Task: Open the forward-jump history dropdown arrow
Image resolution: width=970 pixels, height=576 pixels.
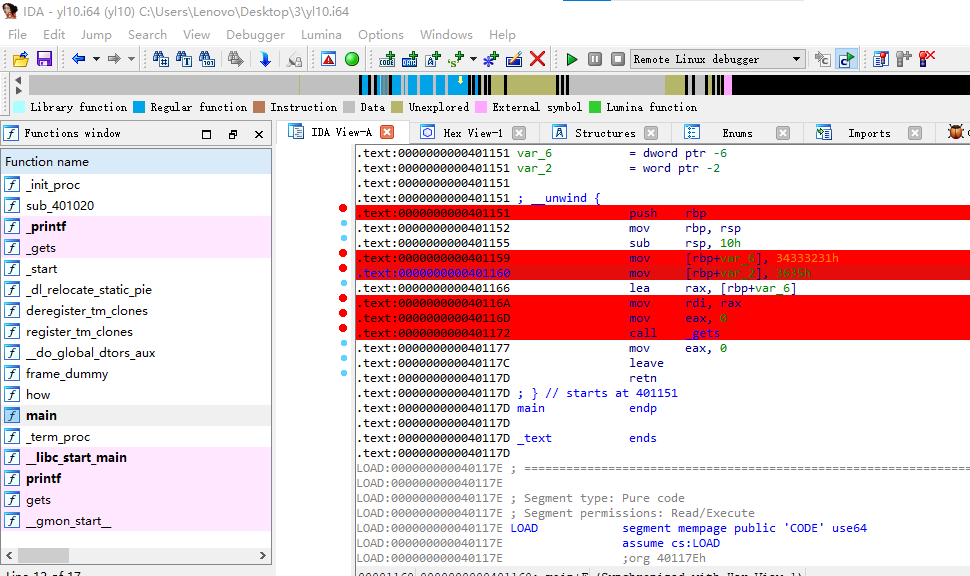Action: pyautogui.click(x=131, y=59)
